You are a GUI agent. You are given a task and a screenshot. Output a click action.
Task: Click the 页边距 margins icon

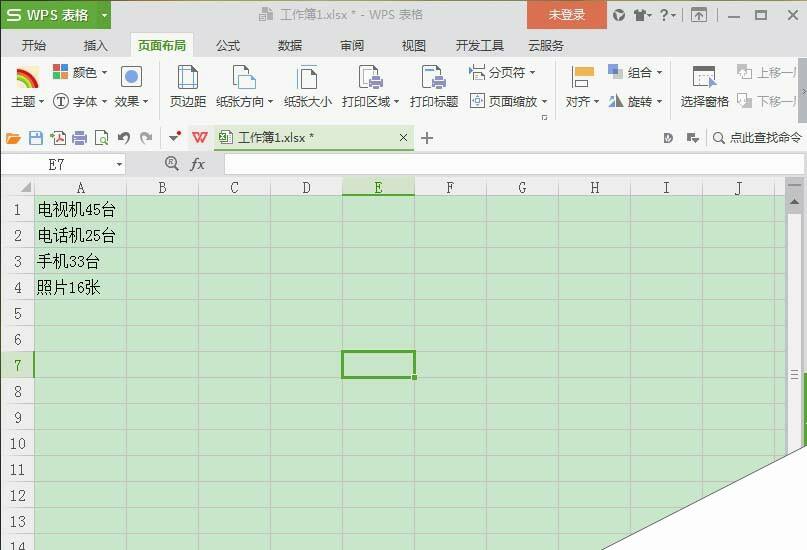click(x=188, y=77)
